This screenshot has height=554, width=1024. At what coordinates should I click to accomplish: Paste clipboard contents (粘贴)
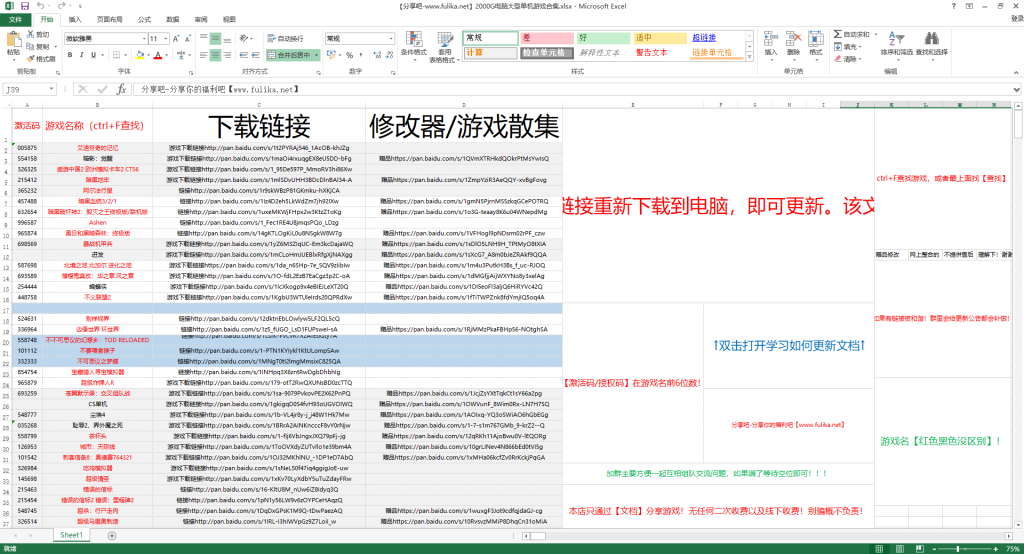coord(12,46)
